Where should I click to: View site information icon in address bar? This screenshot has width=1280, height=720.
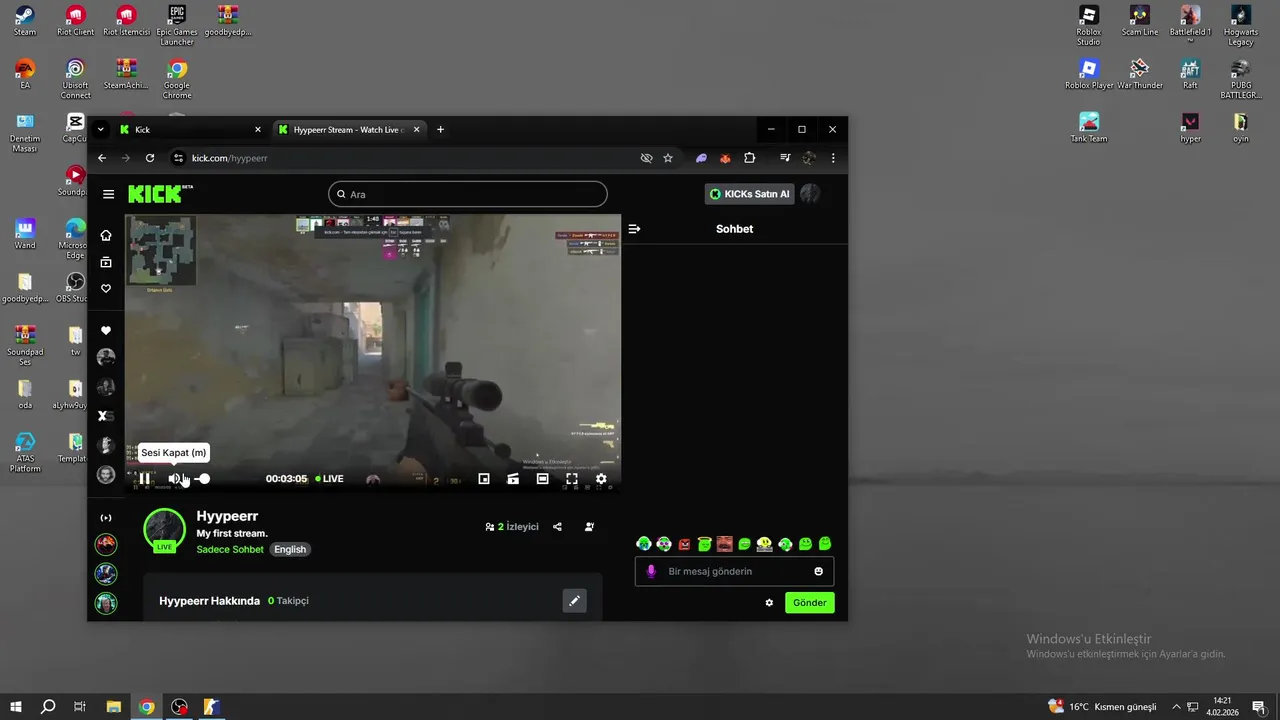point(179,158)
